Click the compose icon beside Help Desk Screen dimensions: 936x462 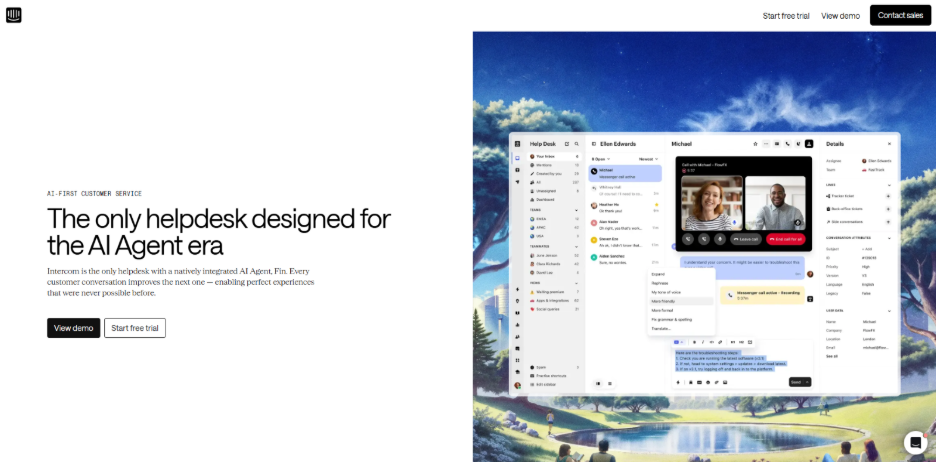pos(566,144)
